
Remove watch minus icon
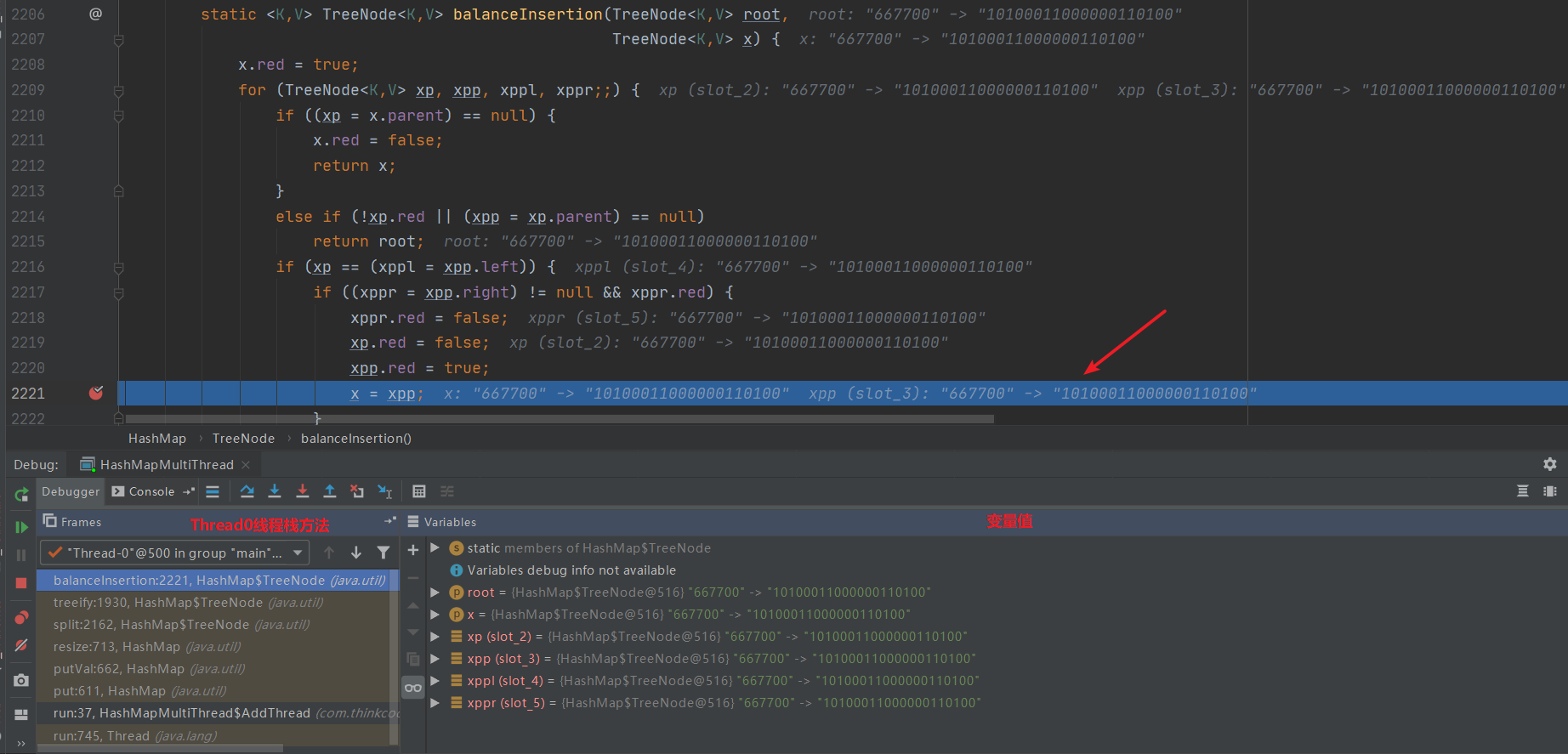(413, 578)
